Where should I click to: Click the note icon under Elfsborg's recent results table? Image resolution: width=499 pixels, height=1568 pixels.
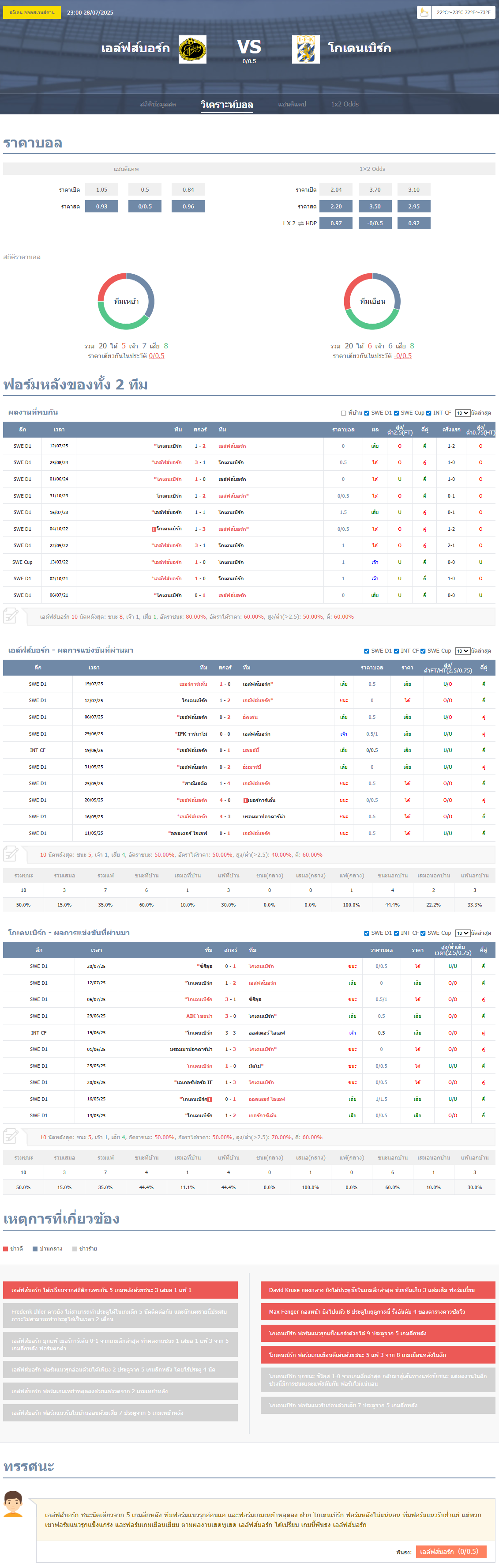[11, 854]
